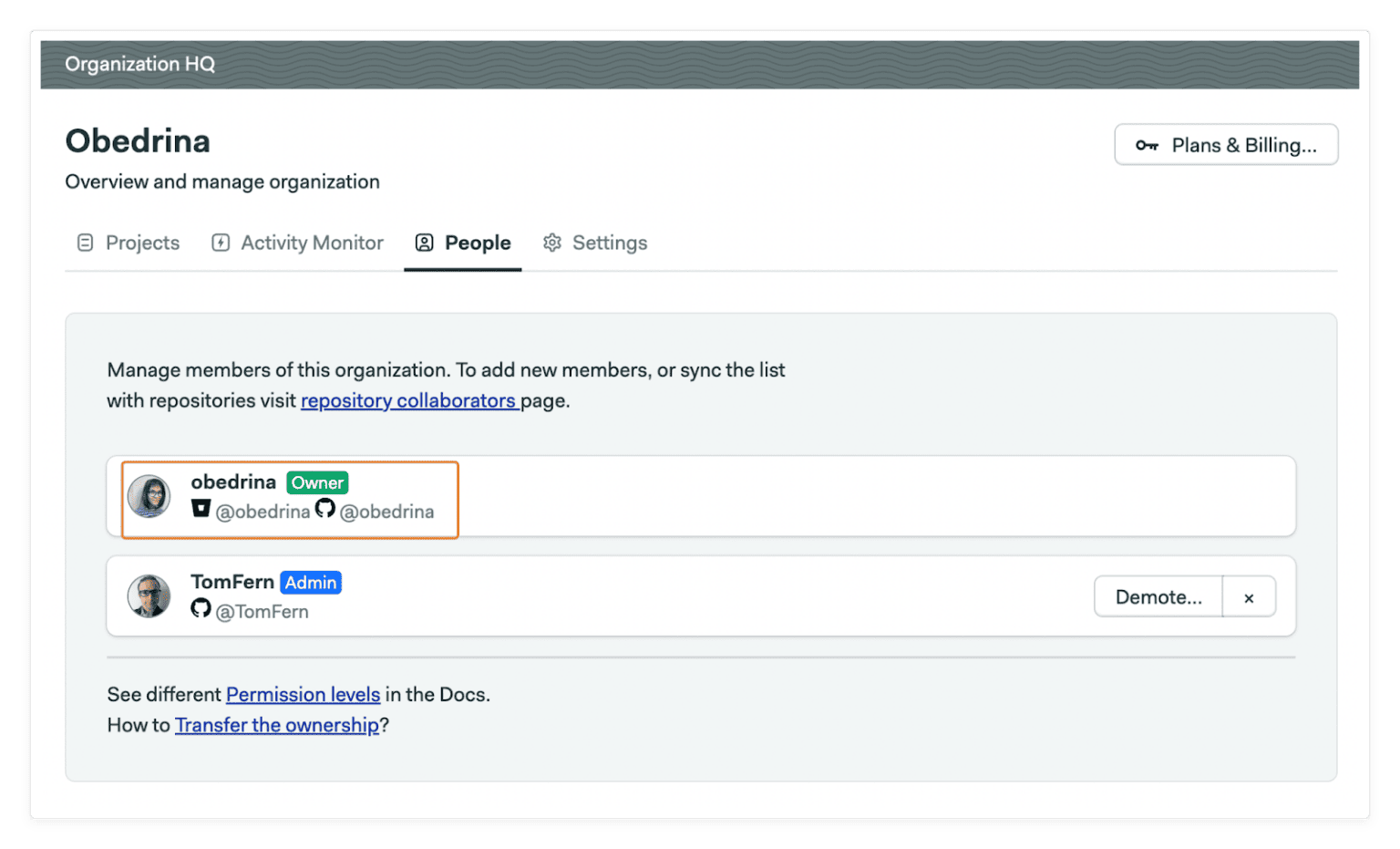Remove TomFern from the organization
1400x849 pixels.
pos(1249,596)
